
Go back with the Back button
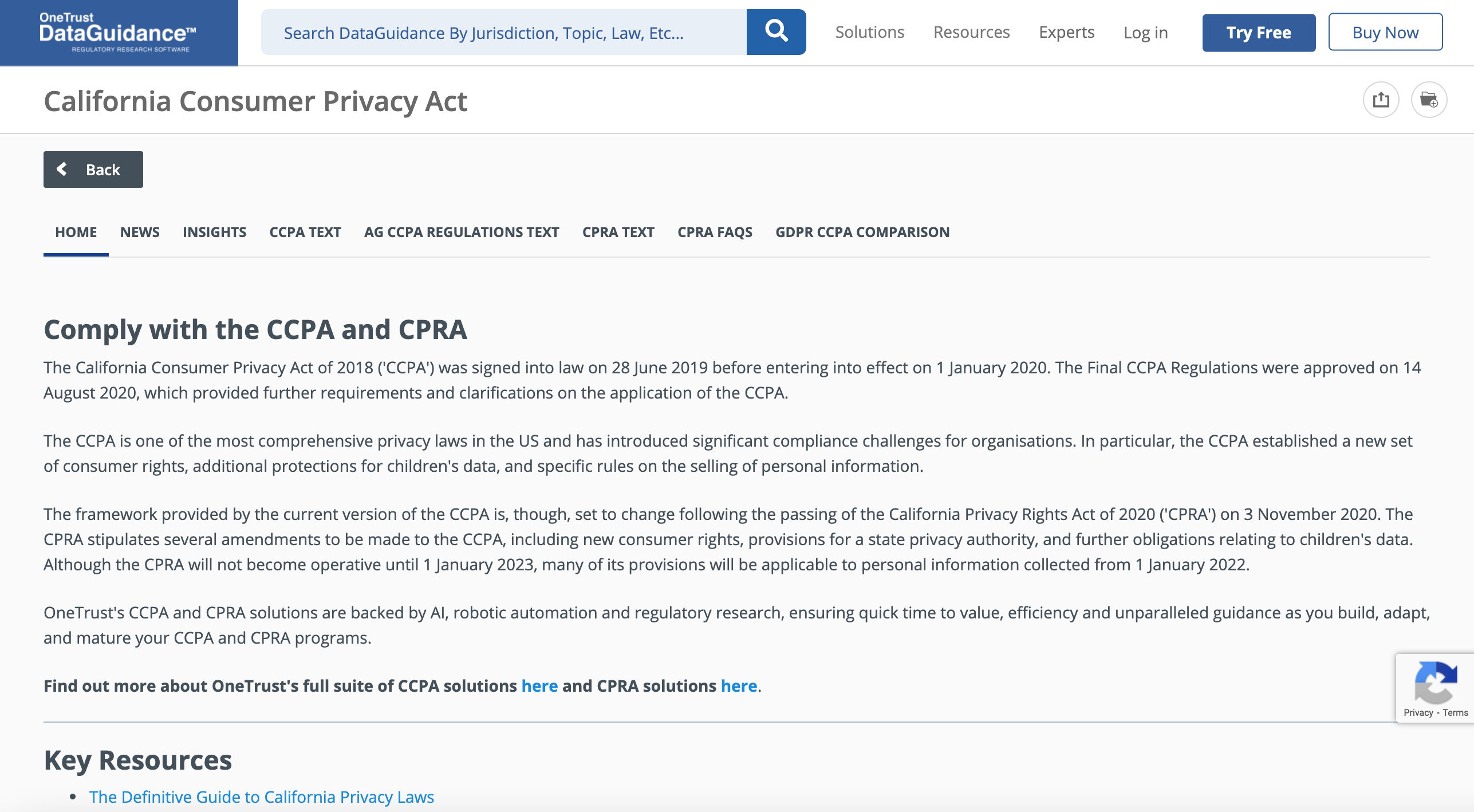93,170
